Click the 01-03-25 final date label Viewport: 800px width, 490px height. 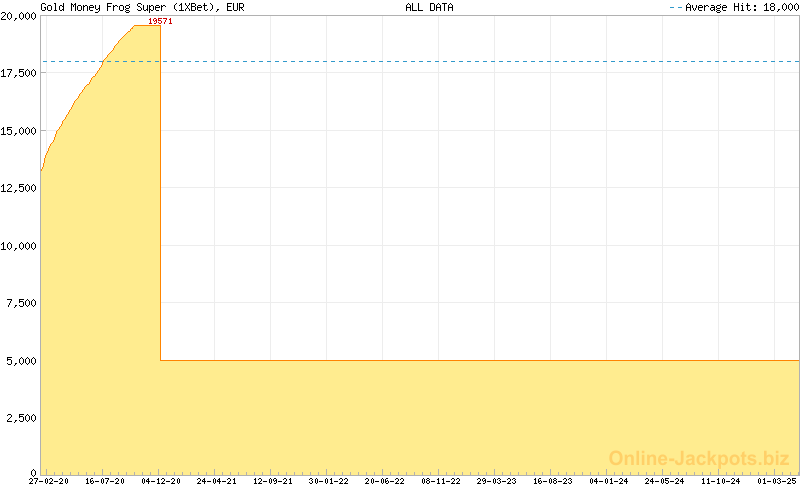coord(777,481)
